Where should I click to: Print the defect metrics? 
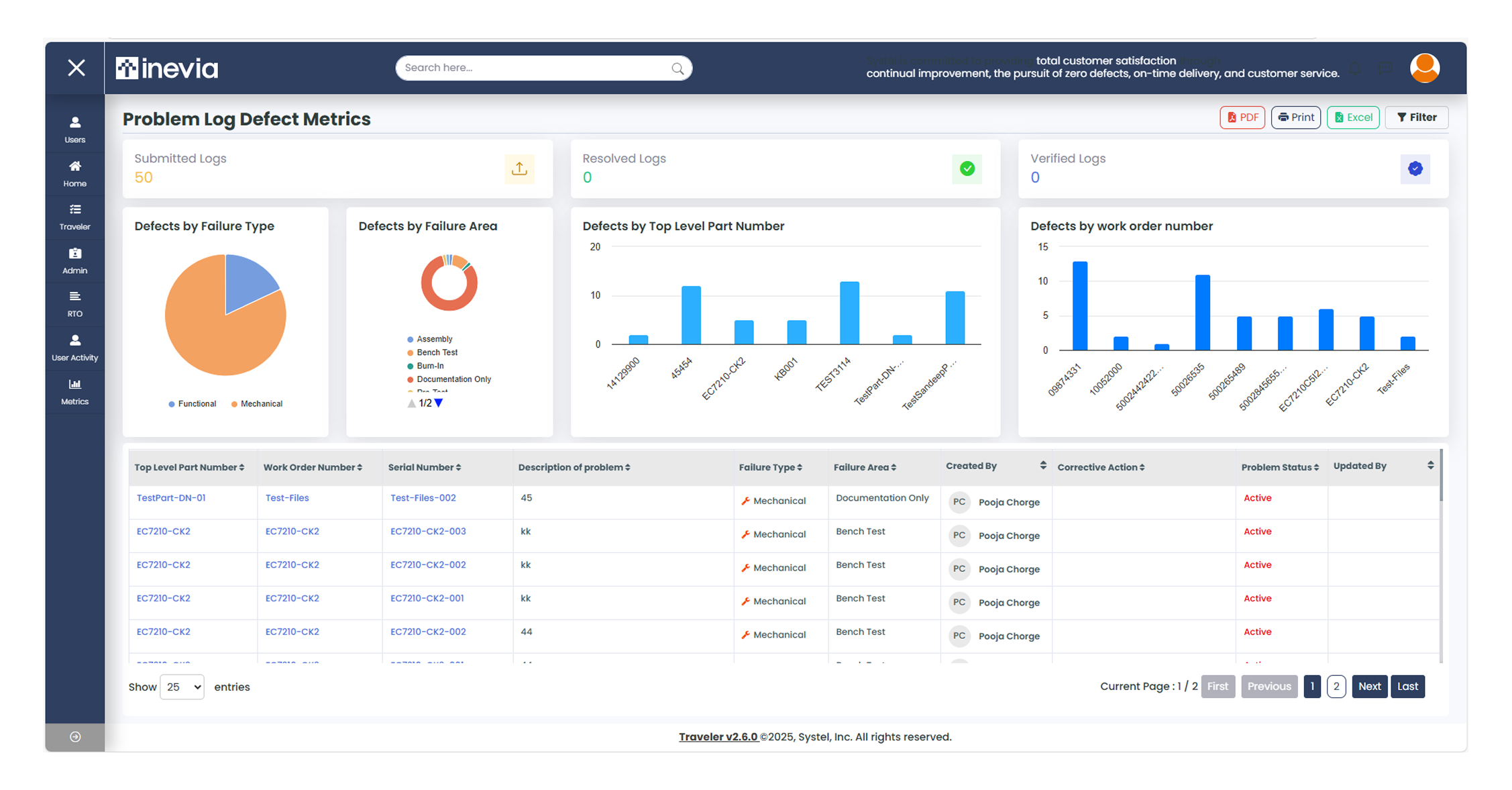1295,117
